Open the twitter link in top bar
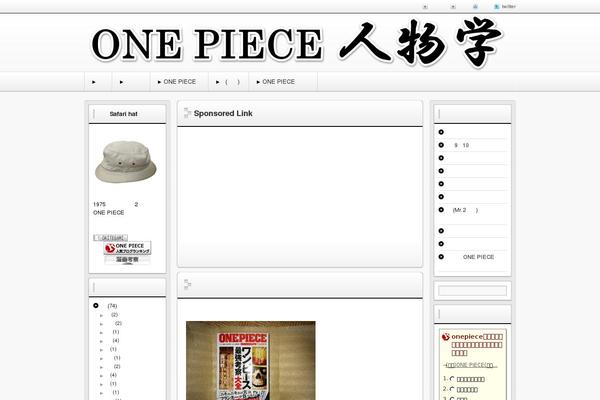Viewport: 600px width, 400px height. tap(509, 7)
